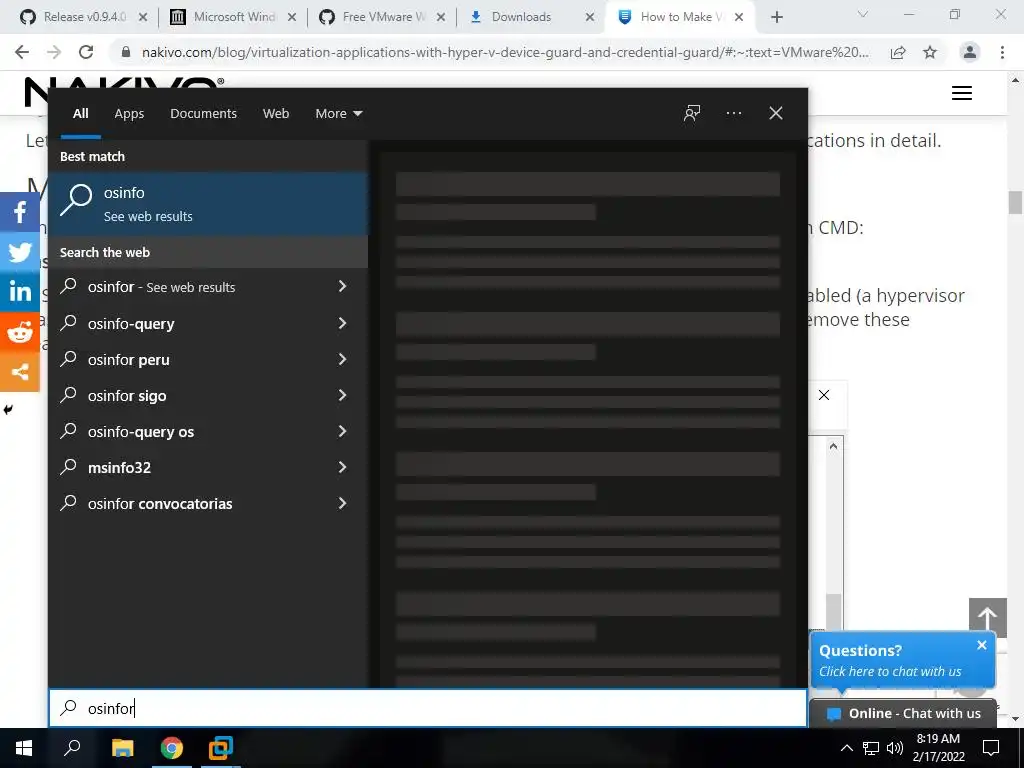The height and width of the screenshot is (768, 1024).
Task: Bookmark this page with the star
Action: tap(930, 52)
